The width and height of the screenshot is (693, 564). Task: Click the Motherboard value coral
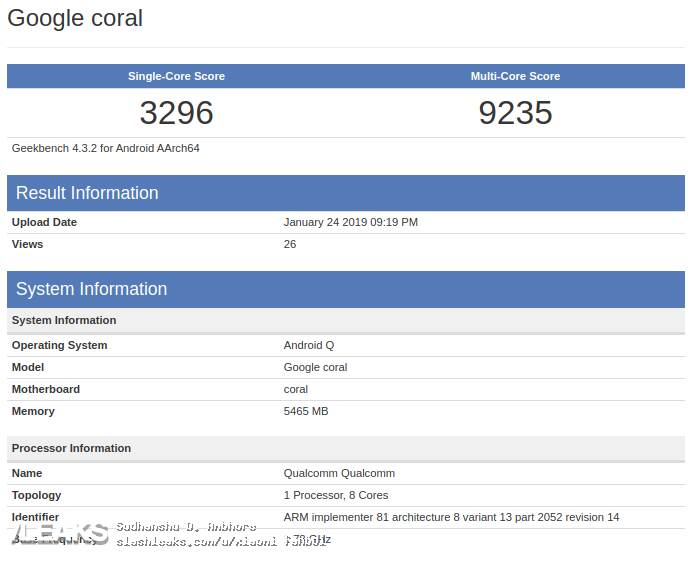click(x=296, y=389)
